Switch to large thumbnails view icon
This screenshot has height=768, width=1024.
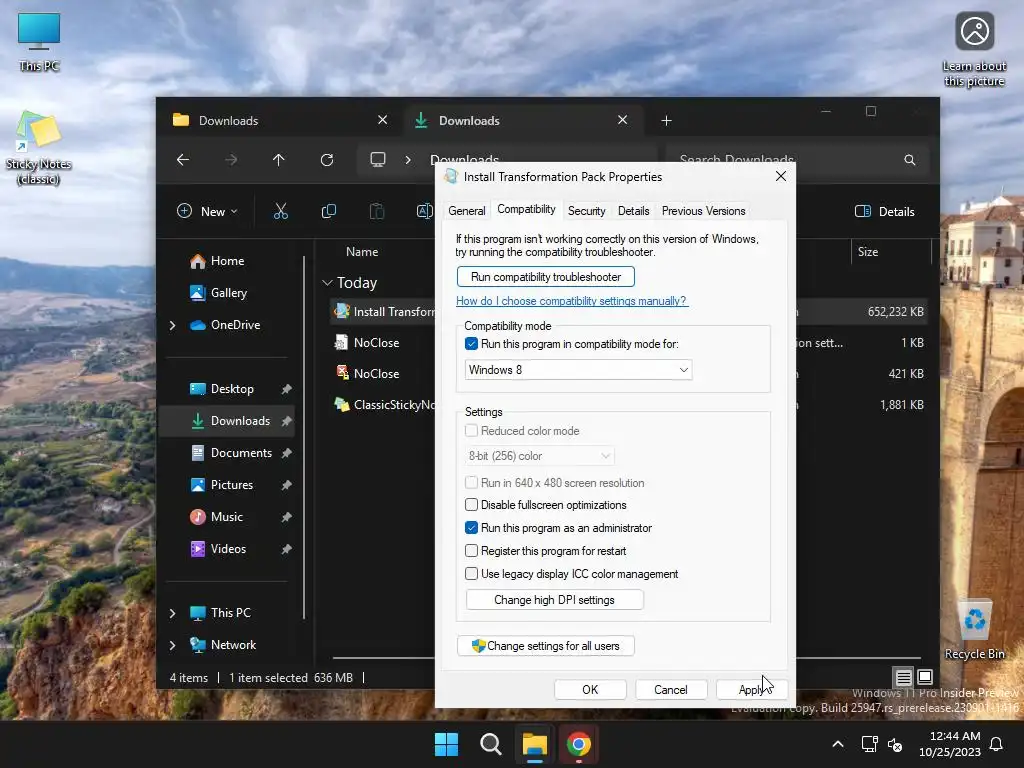click(925, 677)
